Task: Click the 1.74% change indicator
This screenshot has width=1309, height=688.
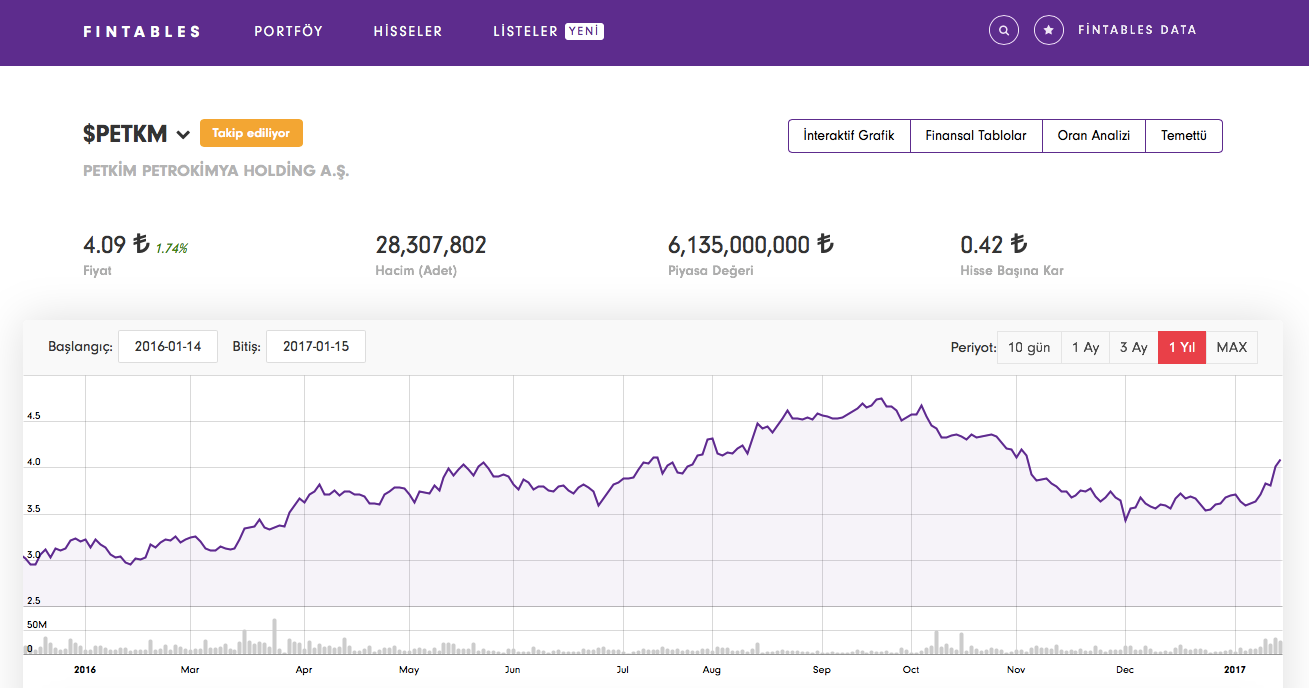Action: 171,248
